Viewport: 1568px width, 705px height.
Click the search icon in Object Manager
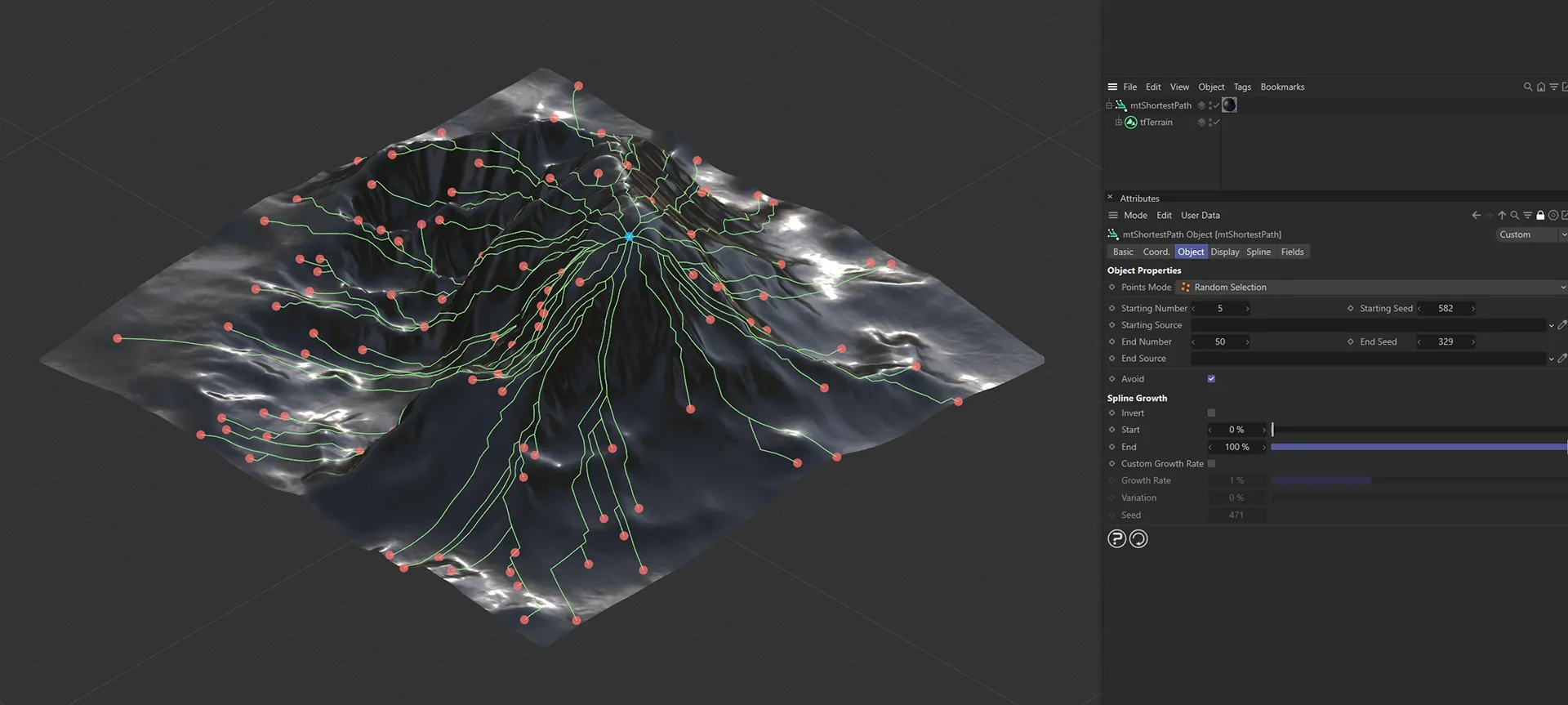point(1527,87)
